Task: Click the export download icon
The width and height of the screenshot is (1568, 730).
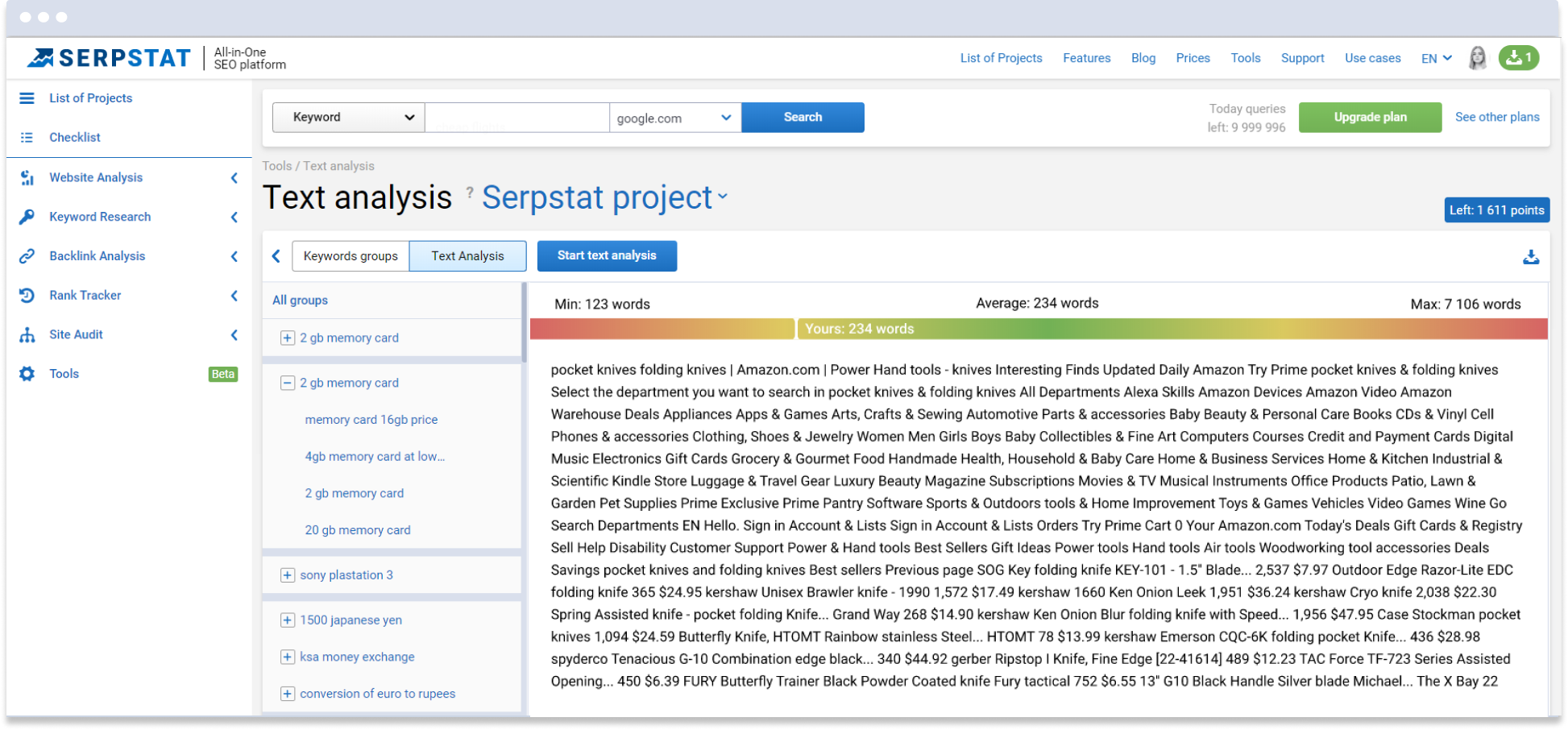Action: pyautogui.click(x=1531, y=257)
